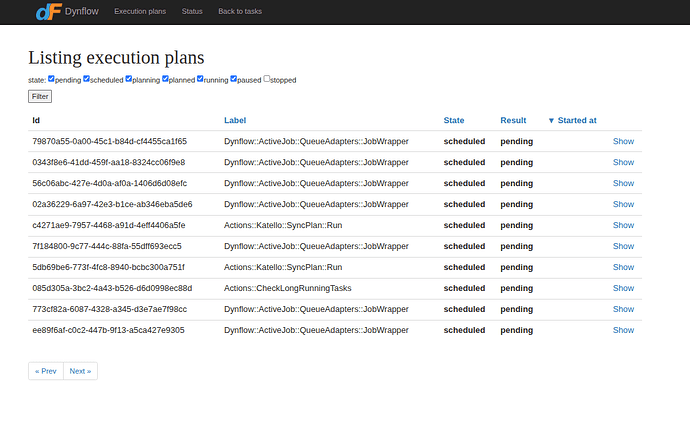Sort by Started at column
This screenshot has width=690, height=428.
tap(576, 120)
